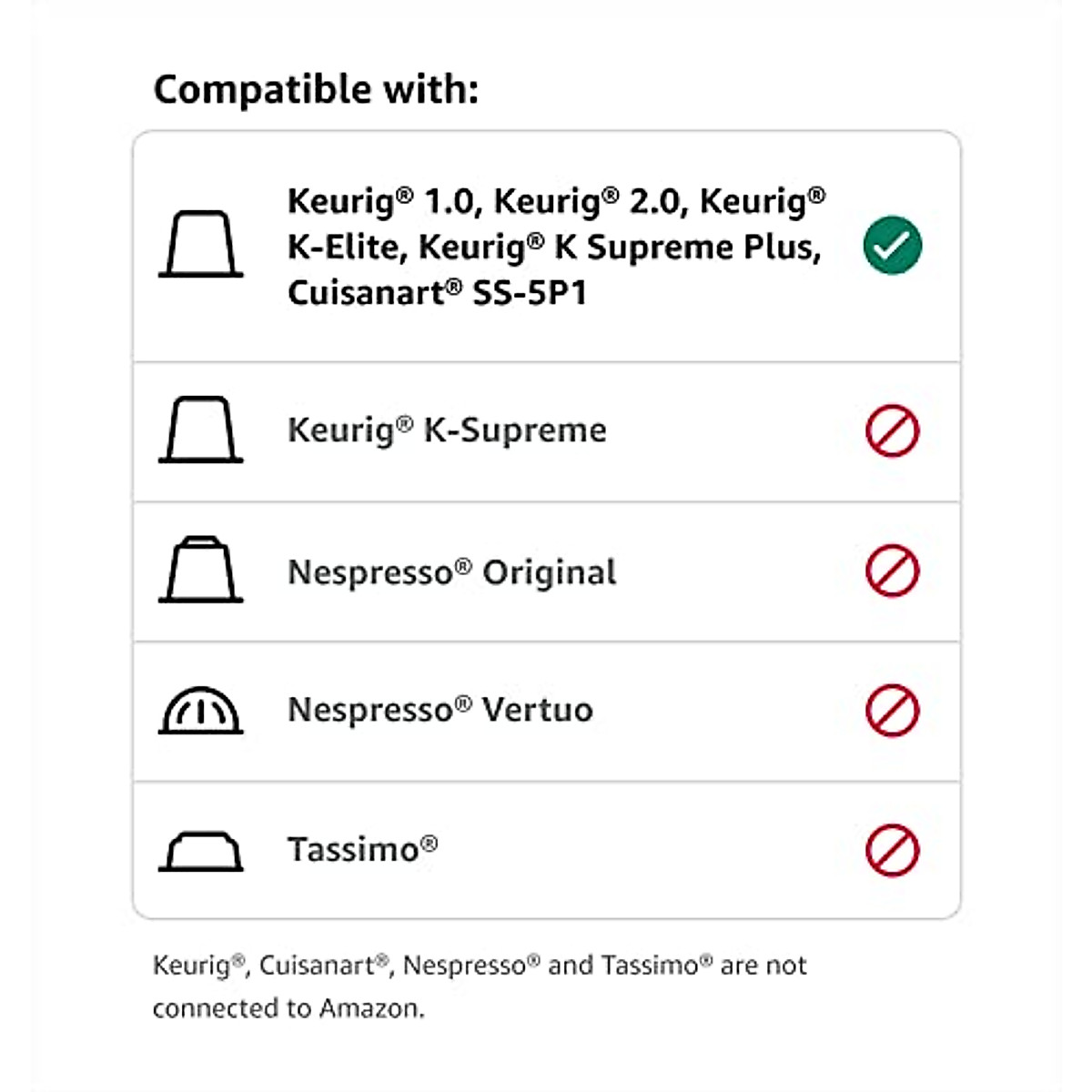Click the Nespresso Original capsule icon
This screenshot has height=1092, width=1092.
pyautogui.click(x=201, y=570)
